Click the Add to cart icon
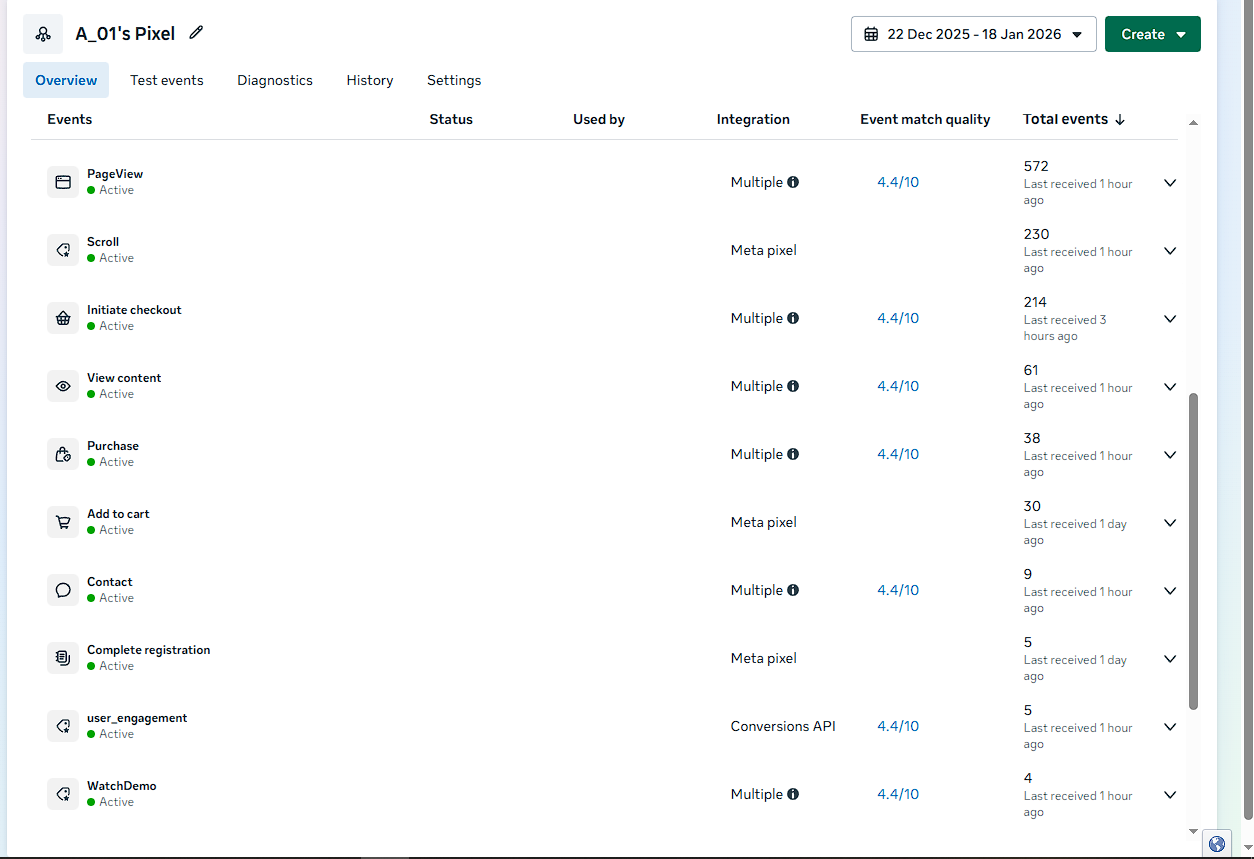 (63, 522)
